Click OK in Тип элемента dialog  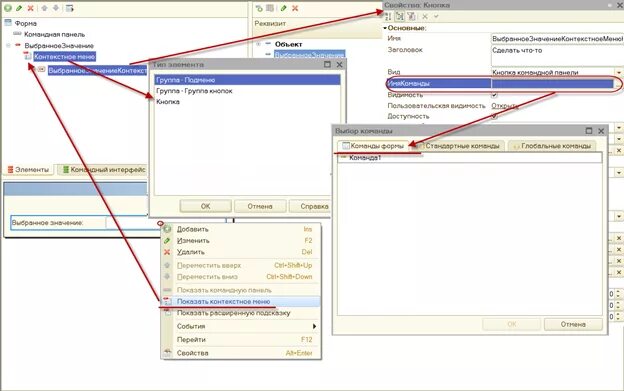tap(205, 206)
